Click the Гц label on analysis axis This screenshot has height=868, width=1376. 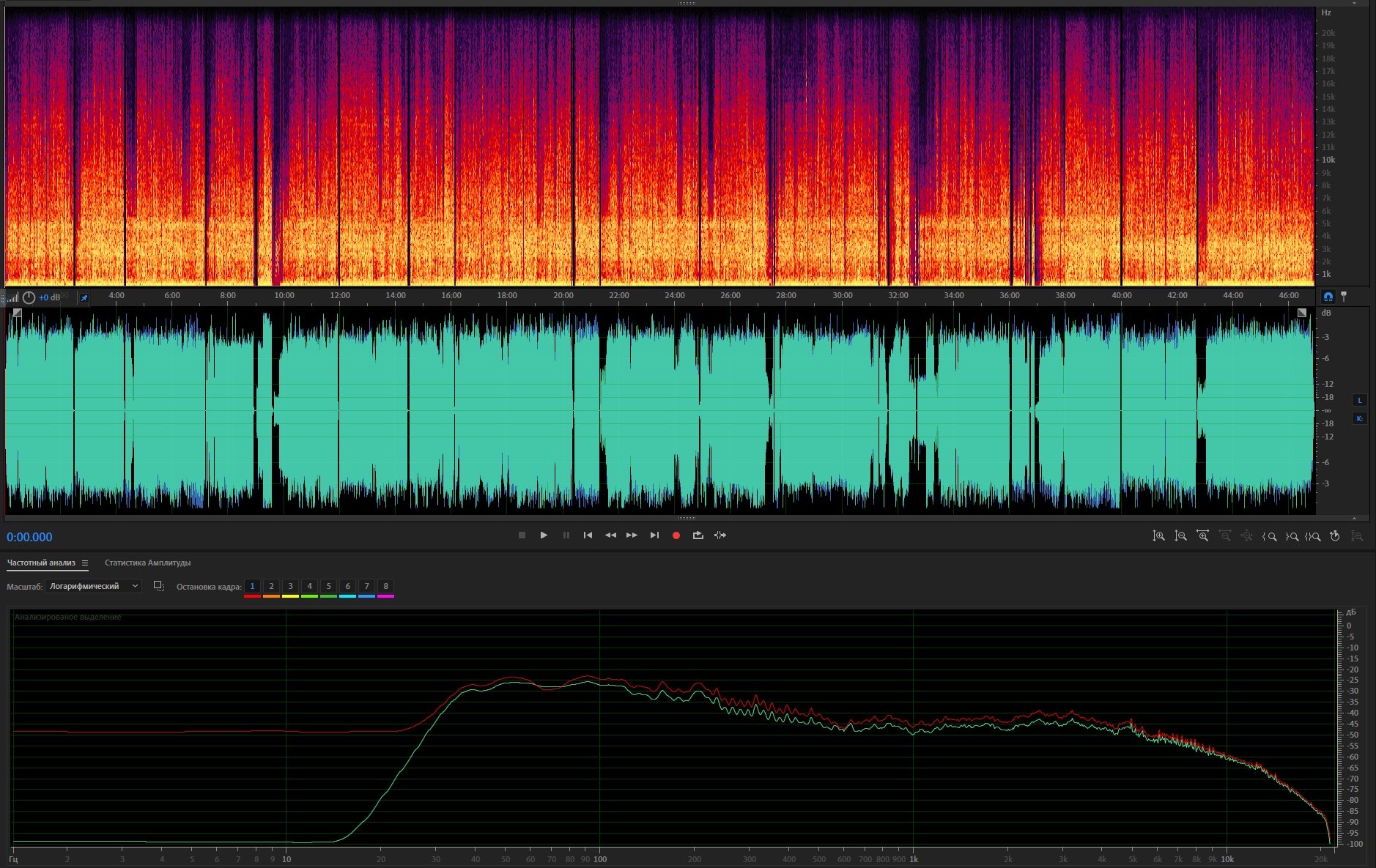[x=13, y=859]
